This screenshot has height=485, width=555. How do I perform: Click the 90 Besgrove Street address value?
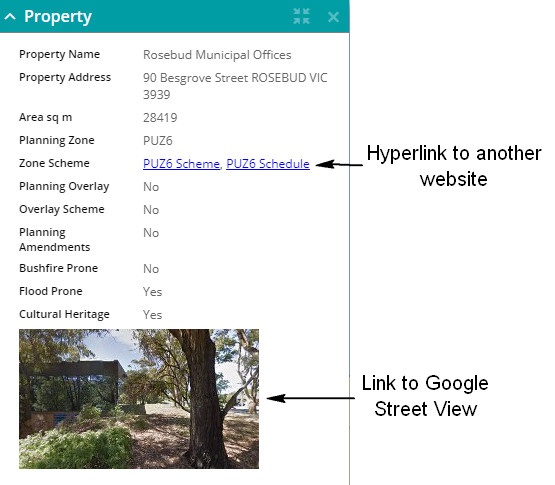point(235,86)
